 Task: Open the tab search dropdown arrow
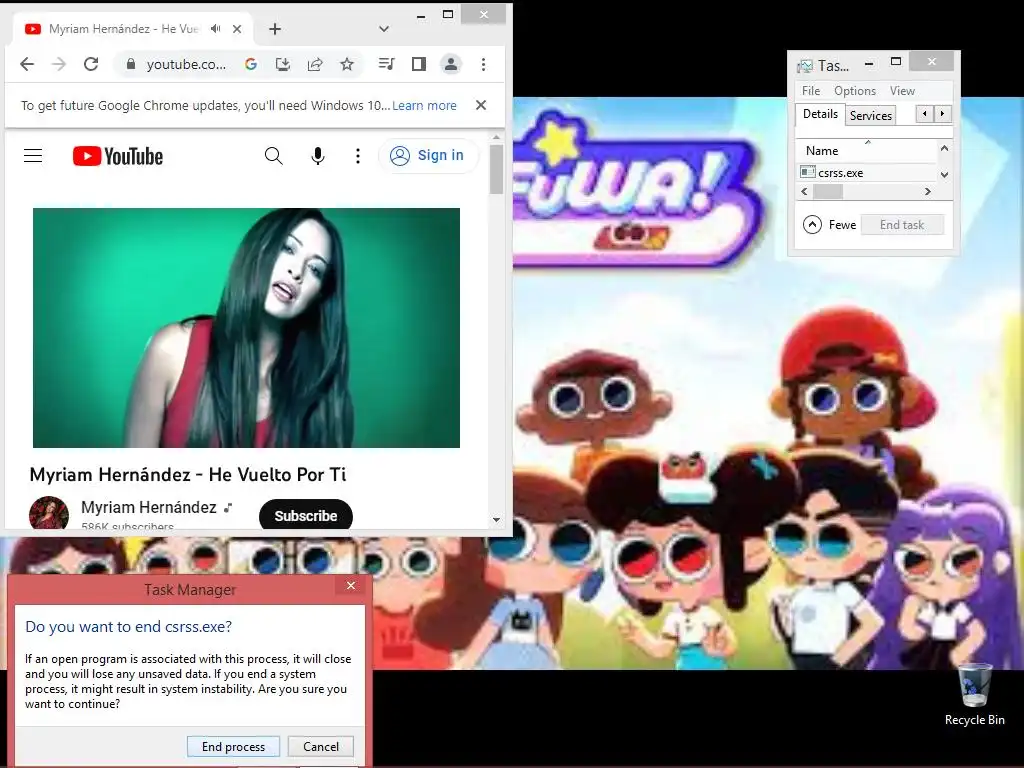[x=384, y=29]
